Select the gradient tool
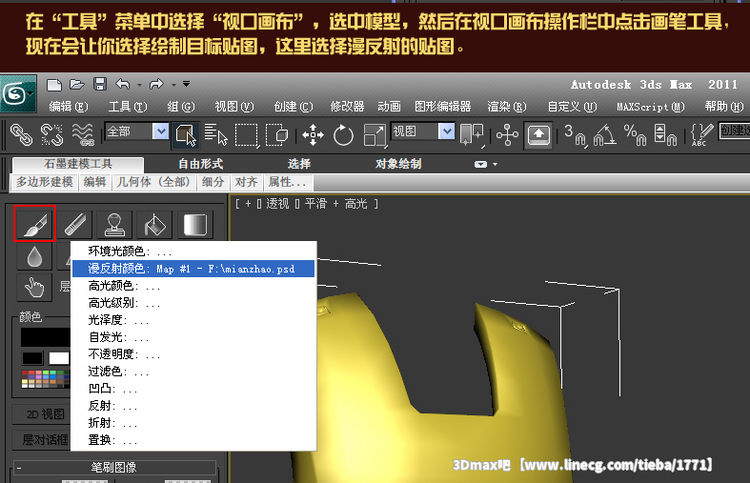This screenshot has width=750, height=483. (x=195, y=224)
